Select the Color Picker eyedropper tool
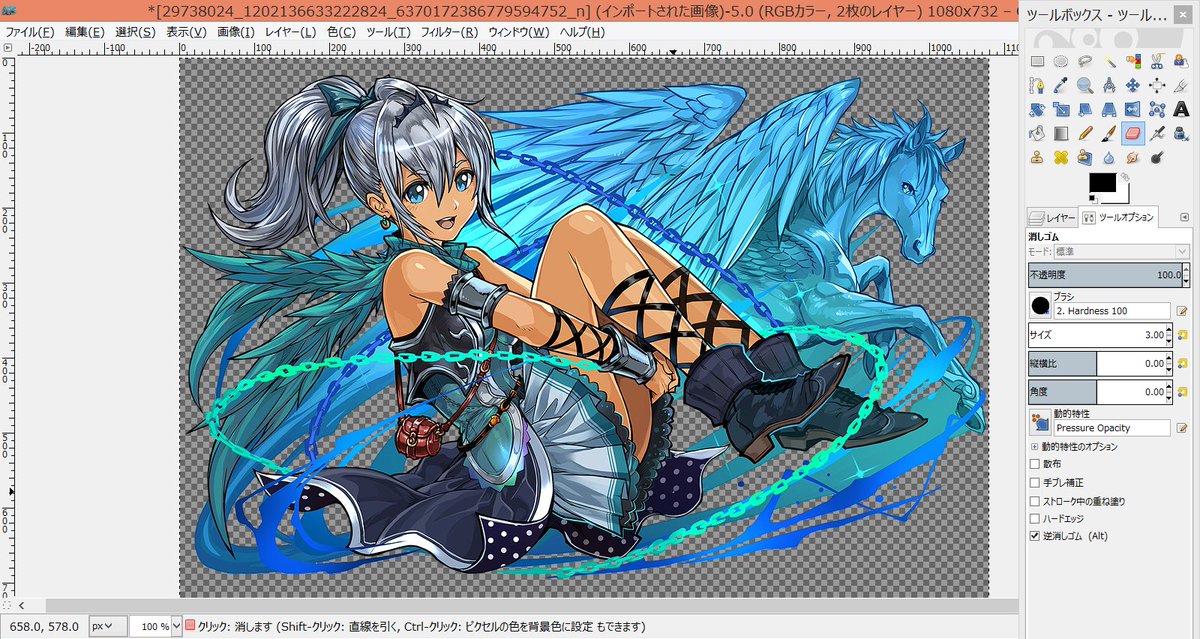Viewport: 1200px width, 639px height. click(1061, 85)
